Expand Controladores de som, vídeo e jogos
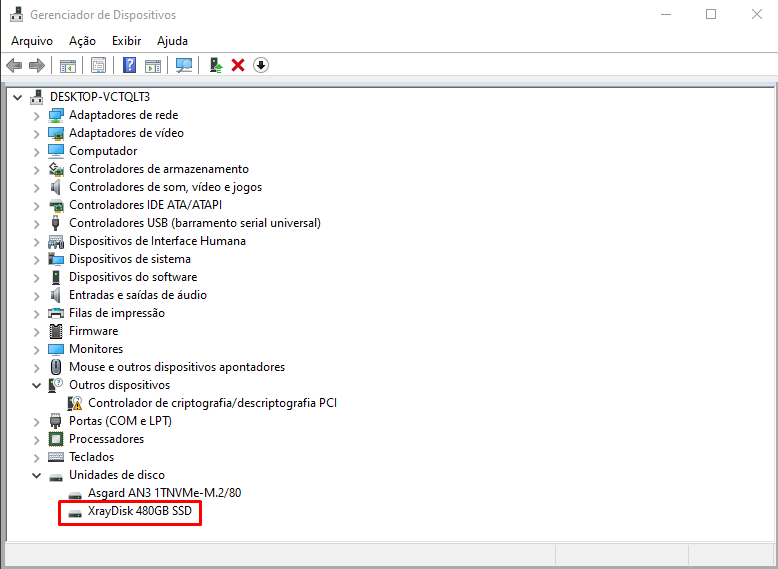778x569 pixels. tap(36, 188)
